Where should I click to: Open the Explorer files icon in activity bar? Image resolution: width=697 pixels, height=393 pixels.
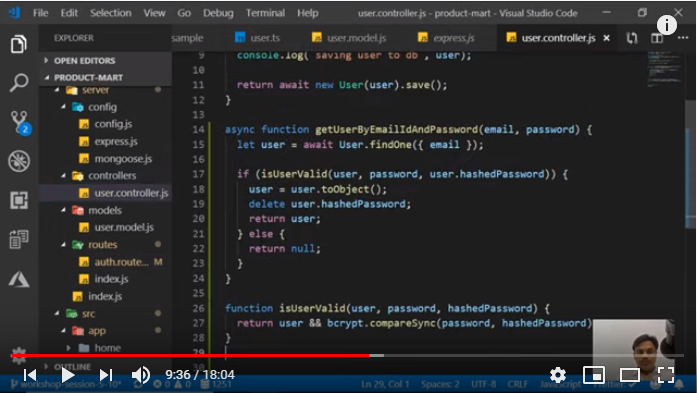[x=18, y=44]
